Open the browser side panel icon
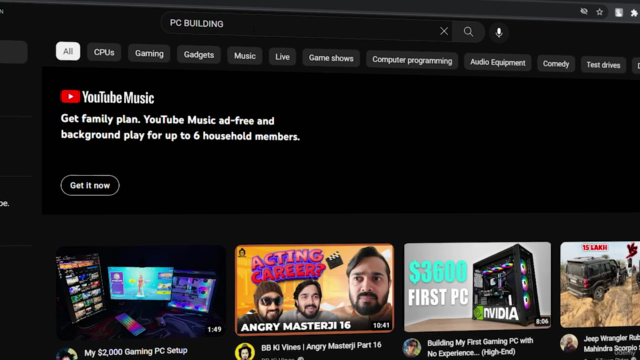 coord(619,12)
